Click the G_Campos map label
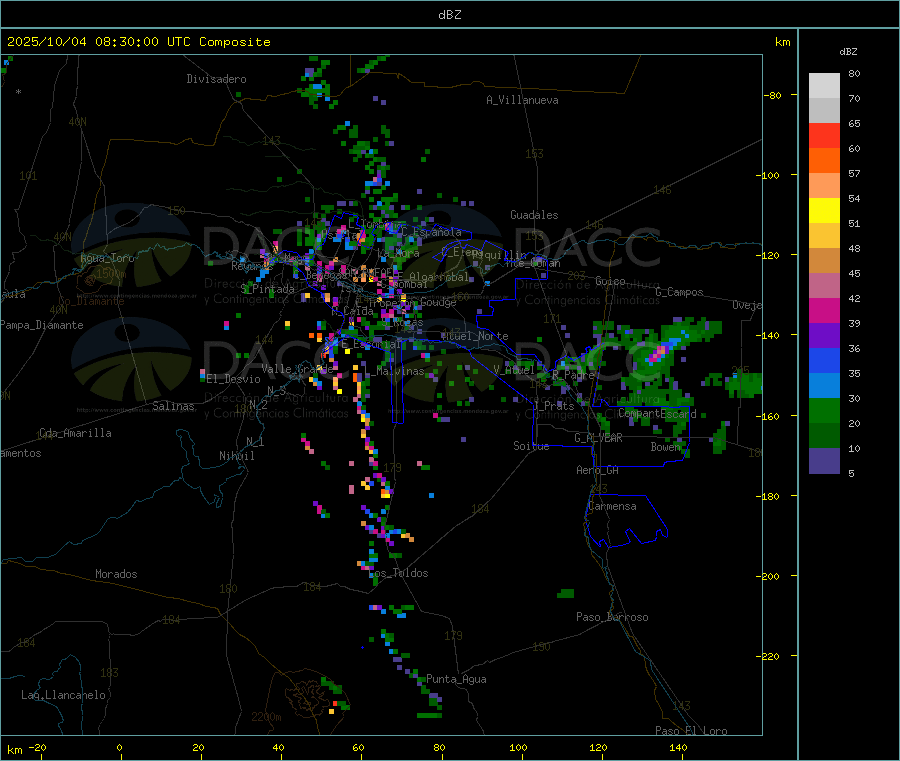 (x=679, y=292)
